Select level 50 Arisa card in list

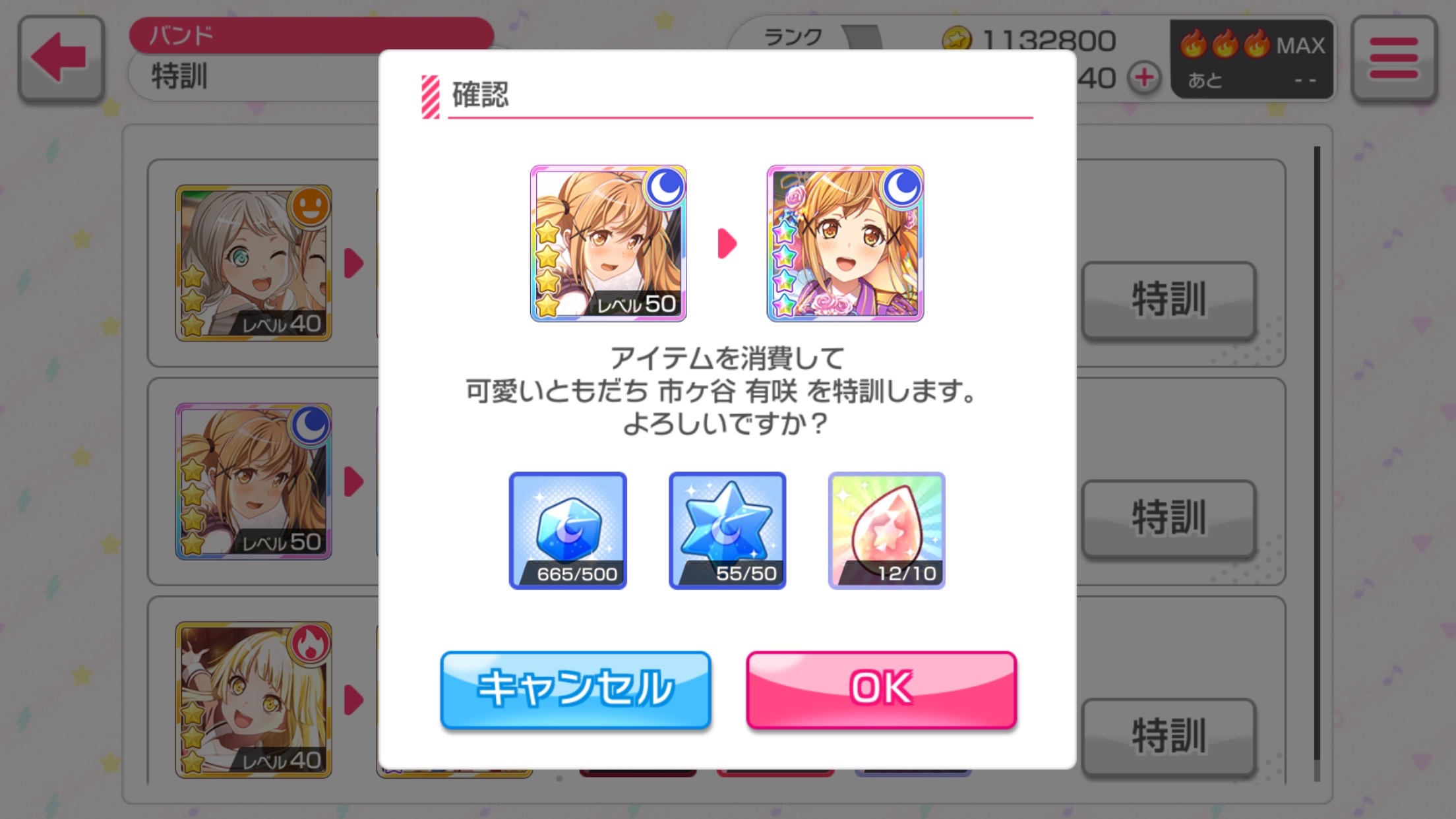tap(253, 481)
